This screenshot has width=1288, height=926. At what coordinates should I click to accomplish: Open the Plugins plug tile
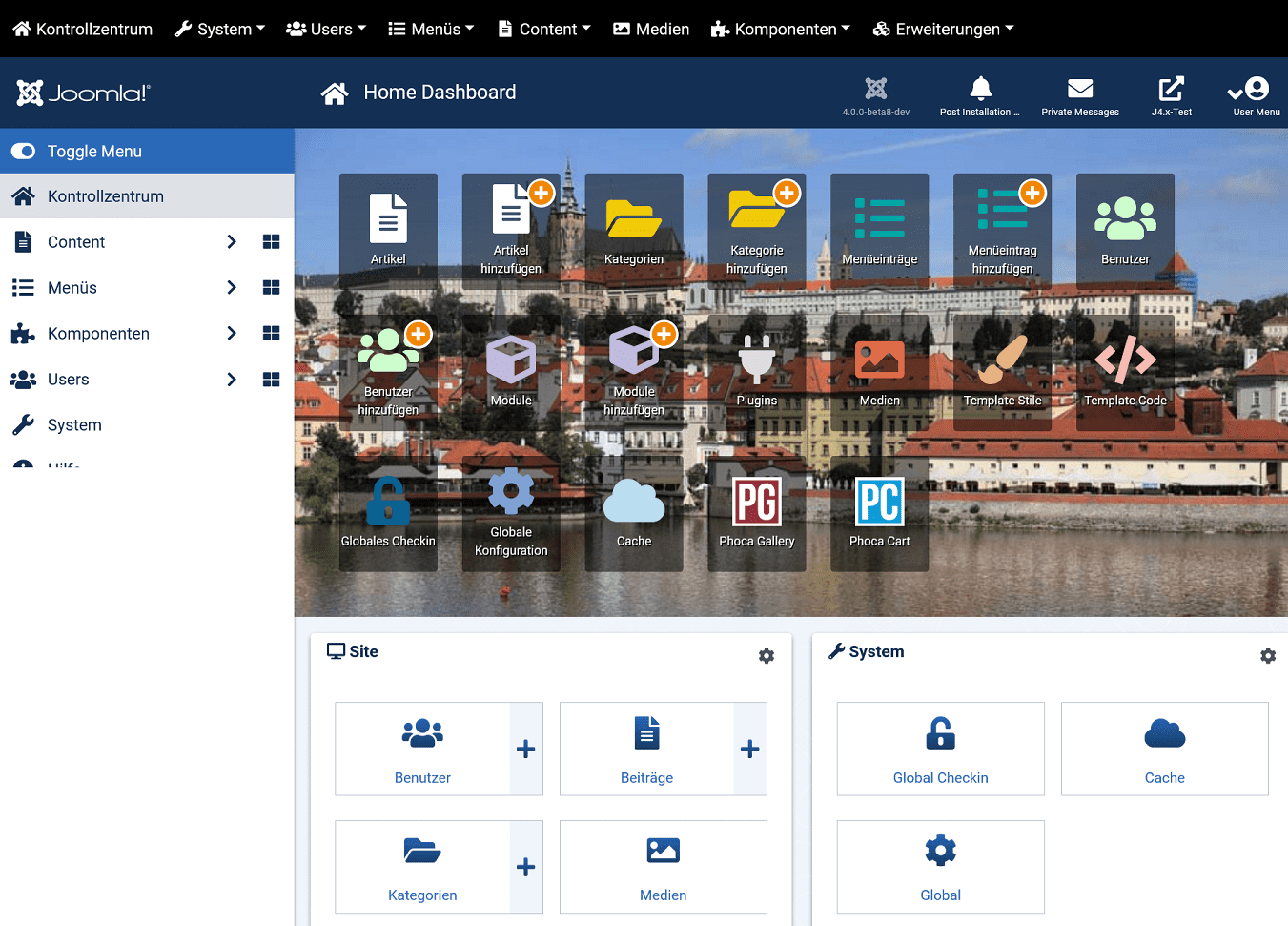pos(757,373)
